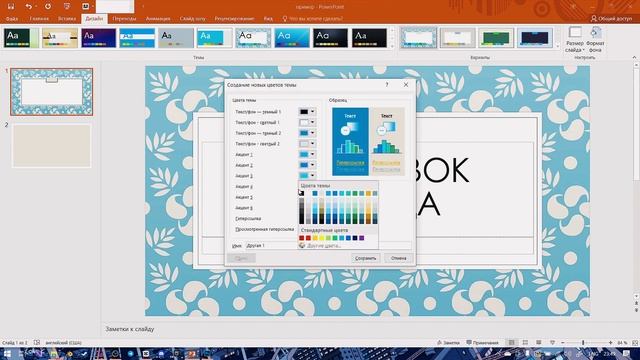The width and height of the screenshot is (640, 360).
Task: Click the zoom slider handle
Action: (583, 343)
